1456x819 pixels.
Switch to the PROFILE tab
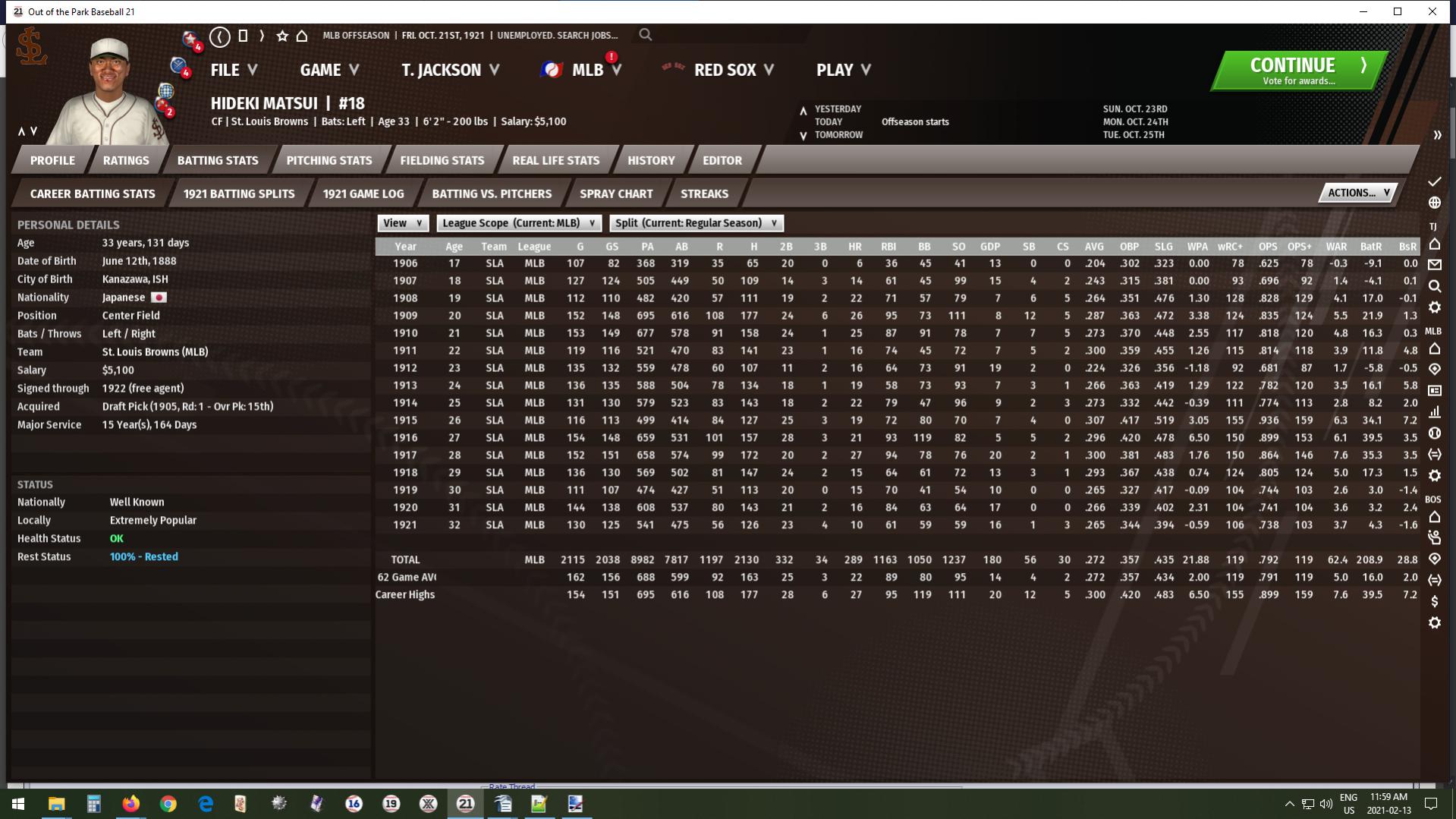pos(52,160)
